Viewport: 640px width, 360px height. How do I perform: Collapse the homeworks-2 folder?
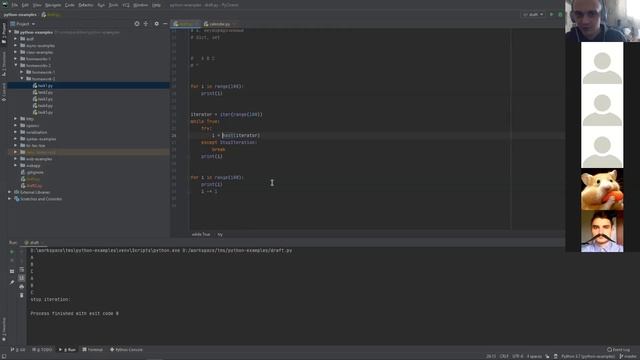[x=16, y=65]
